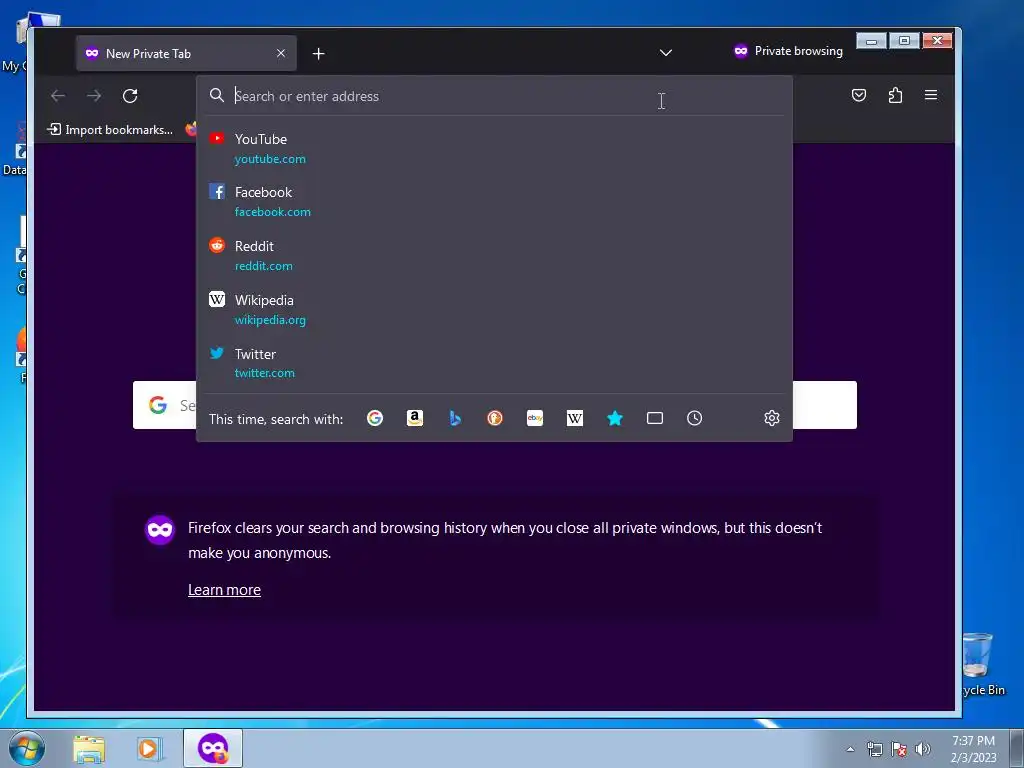Click the Action Center flag icon
This screenshot has width=1024, height=768.
899,749
